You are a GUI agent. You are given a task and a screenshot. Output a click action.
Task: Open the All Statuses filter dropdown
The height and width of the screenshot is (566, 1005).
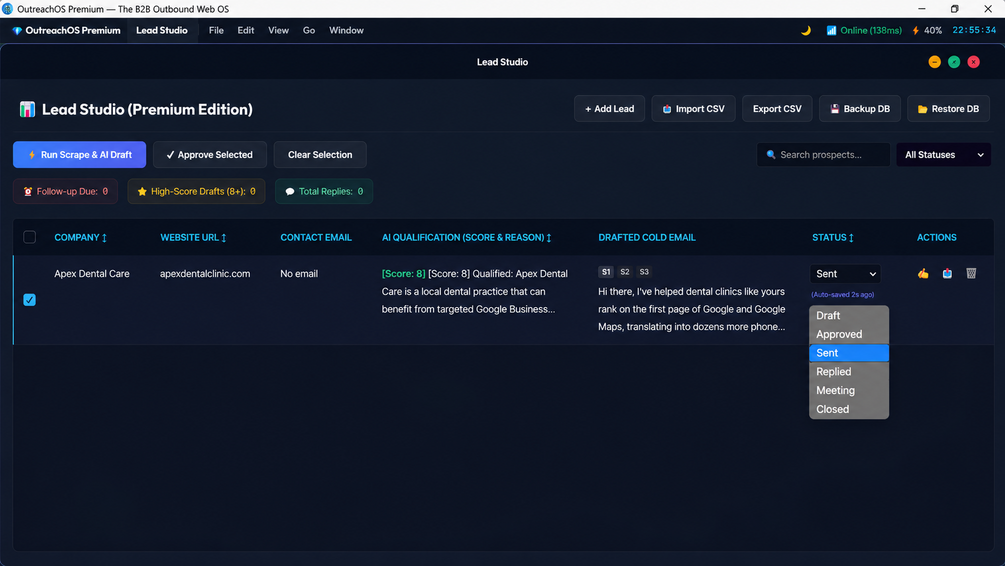pos(943,154)
